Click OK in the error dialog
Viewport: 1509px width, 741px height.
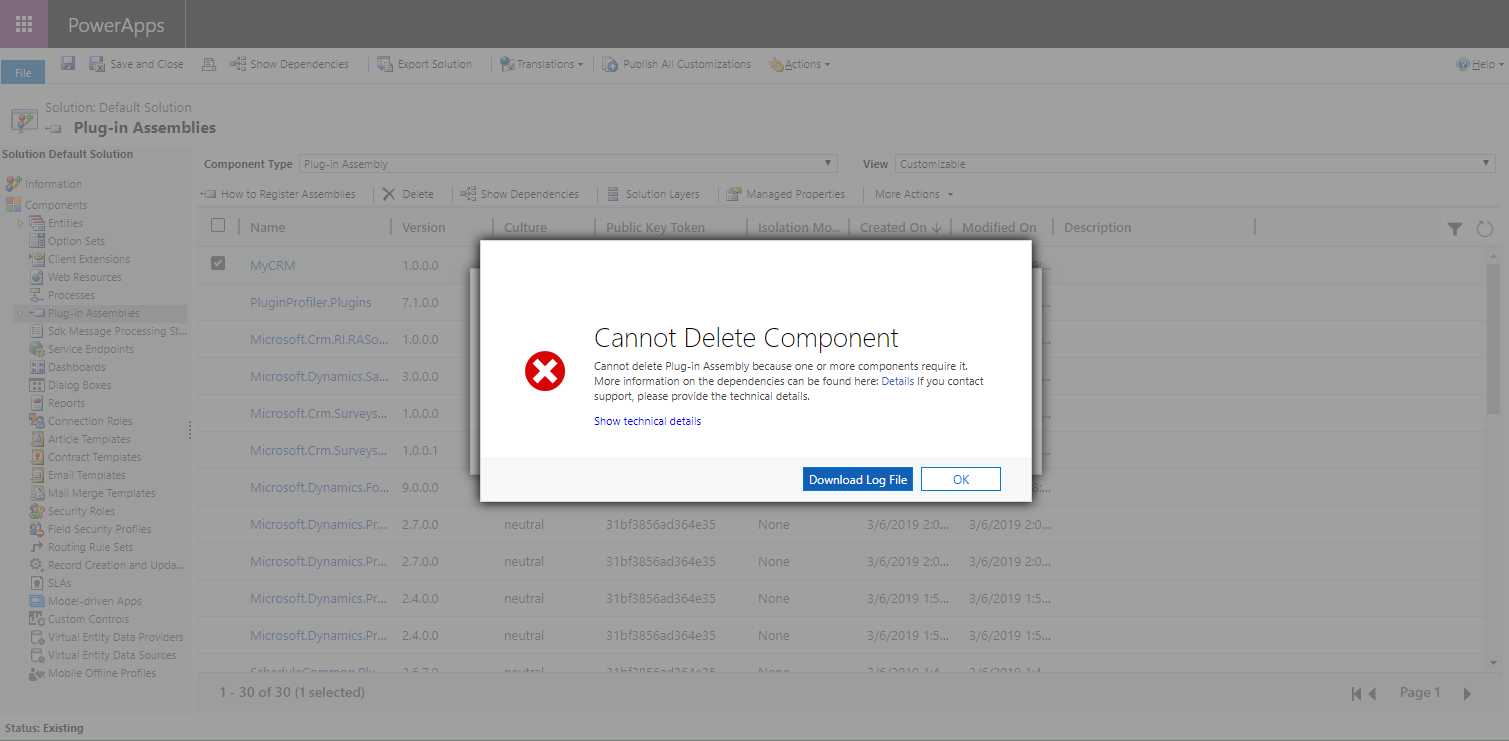point(961,479)
